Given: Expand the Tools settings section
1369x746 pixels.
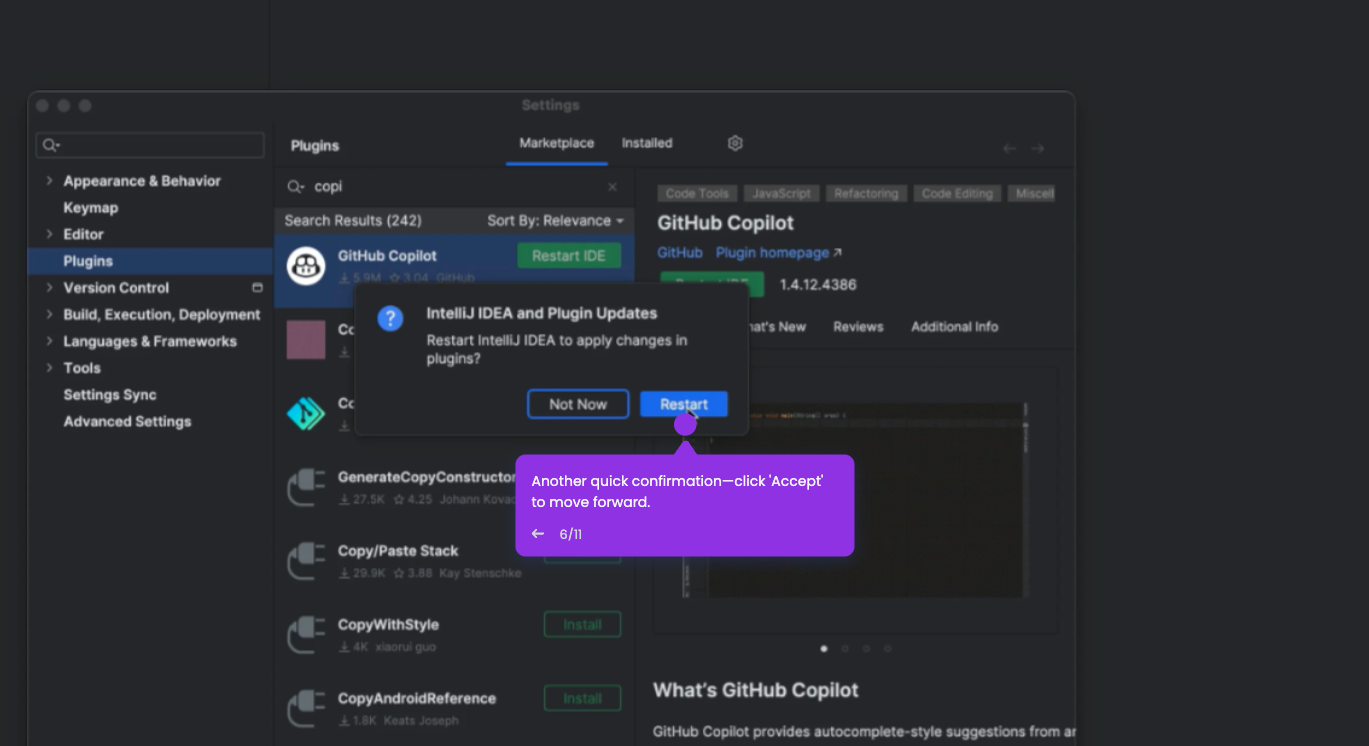Looking at the screenshot, I should pyautogui.click(x=49, y=368).
